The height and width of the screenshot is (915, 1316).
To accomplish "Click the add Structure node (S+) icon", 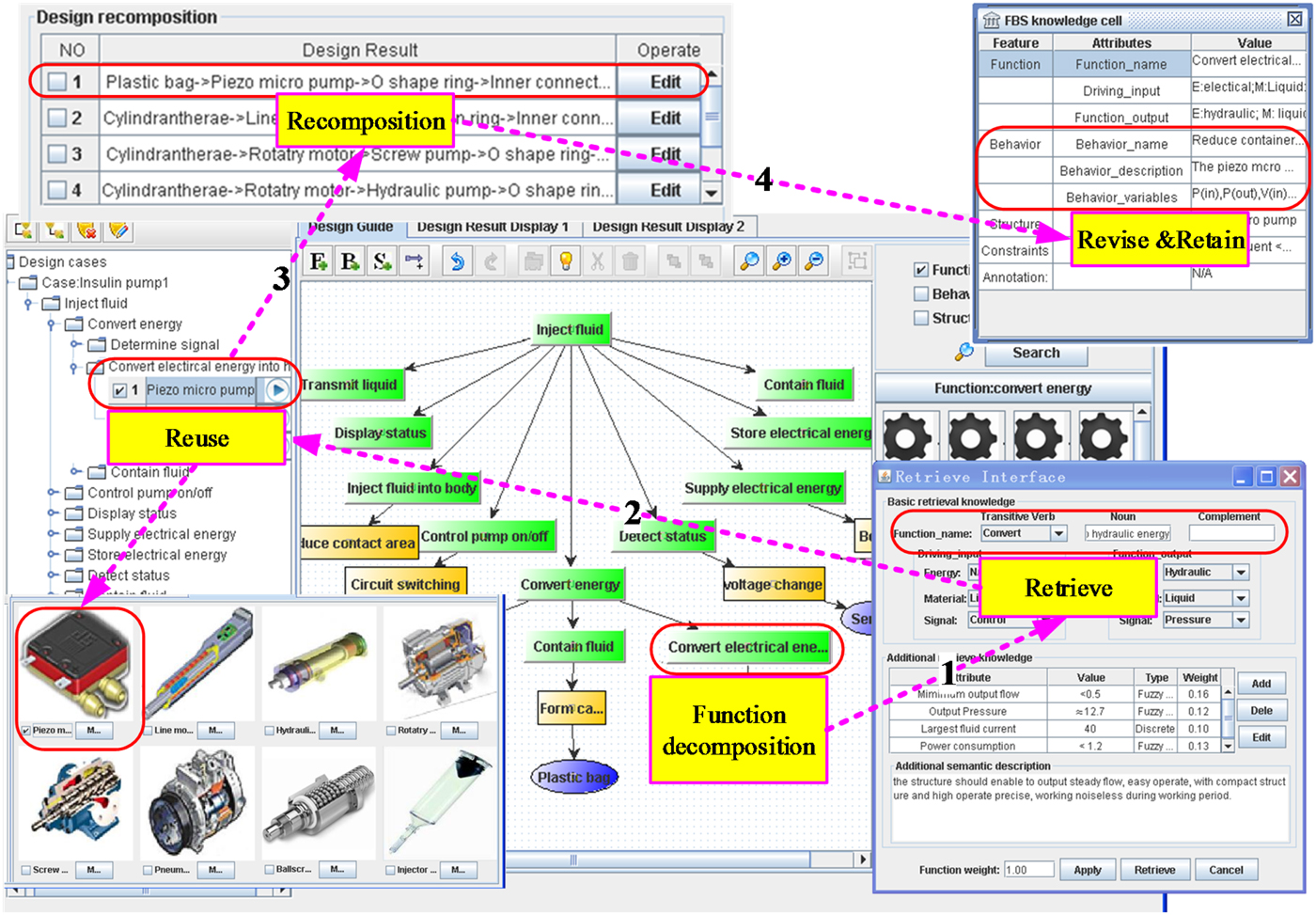I will [382, 261].
